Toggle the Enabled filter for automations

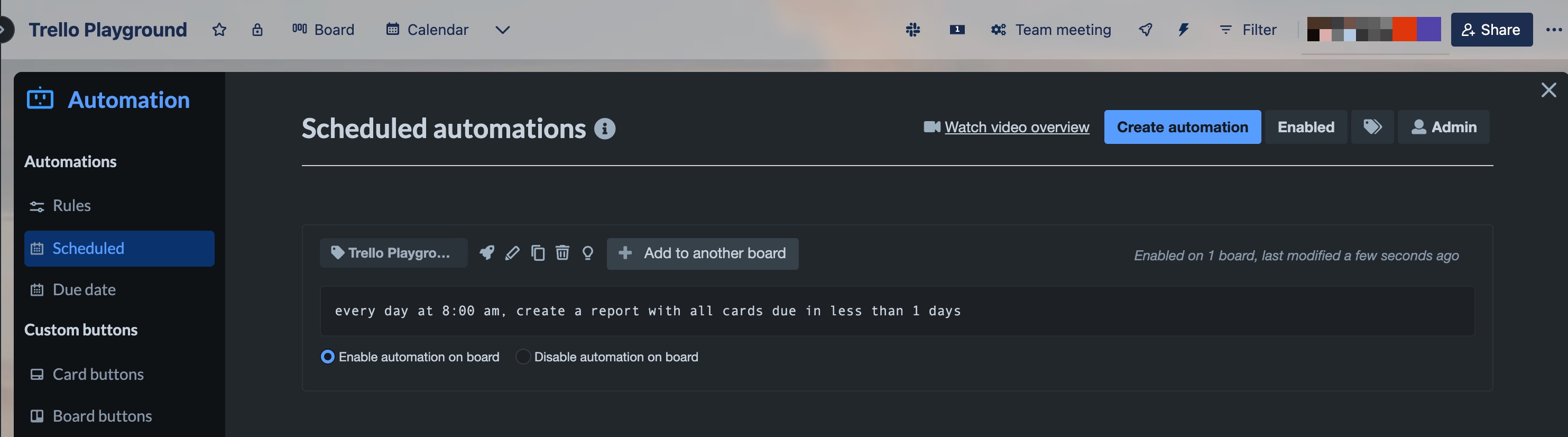tap(1306, 127)
